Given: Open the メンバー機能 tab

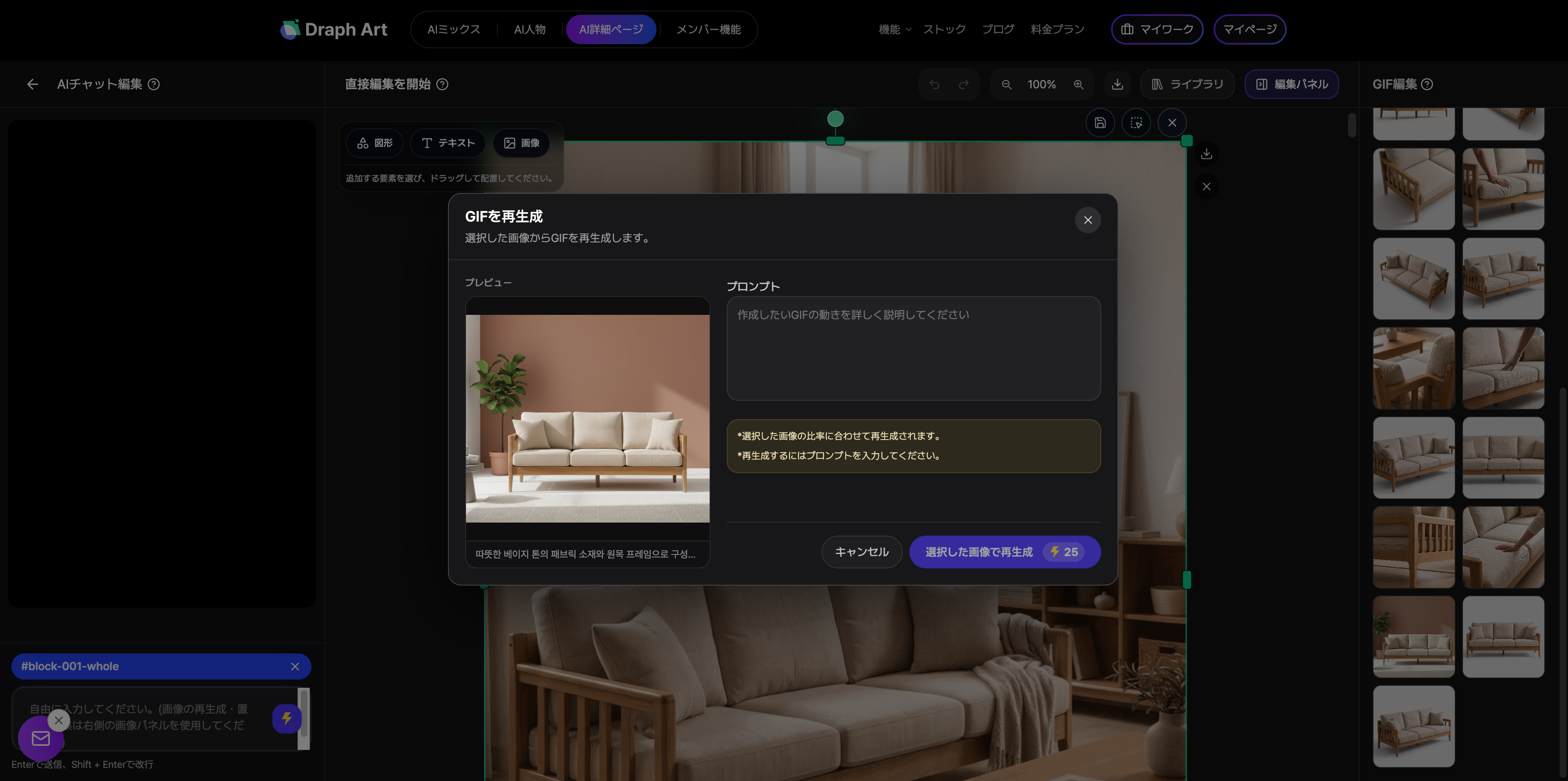Looking at the screenshot, I should pos(708,29).
